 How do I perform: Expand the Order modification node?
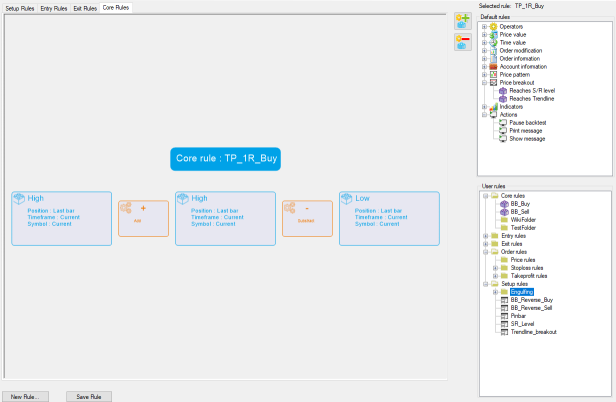484,51
